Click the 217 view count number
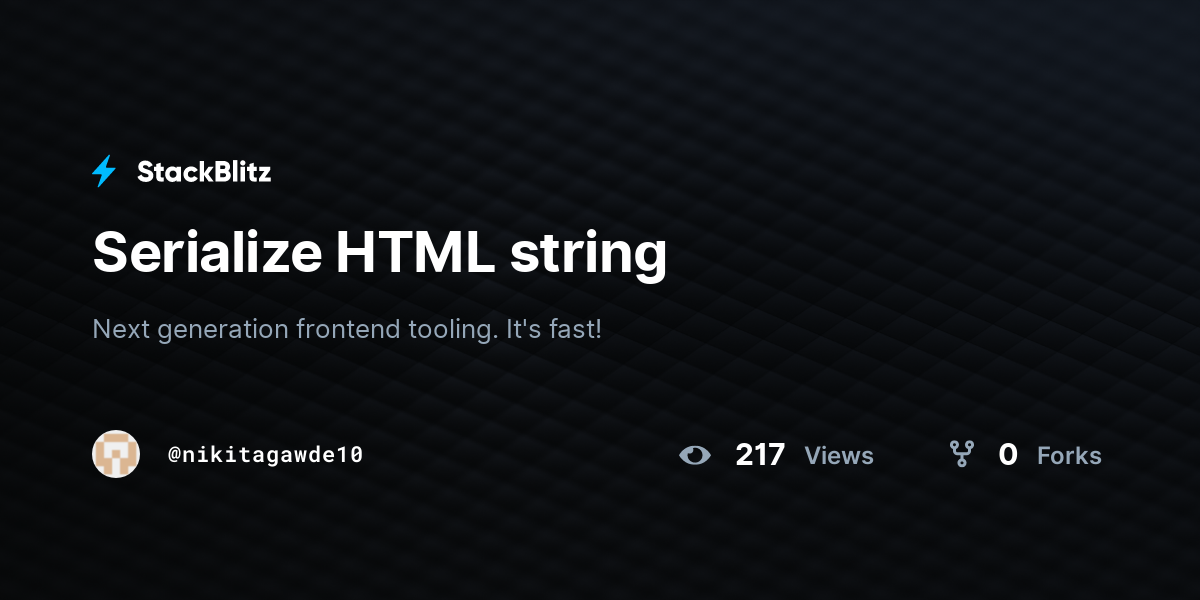Image resolution: width=1200 pixels, height=600 pixels. [760, 455]
